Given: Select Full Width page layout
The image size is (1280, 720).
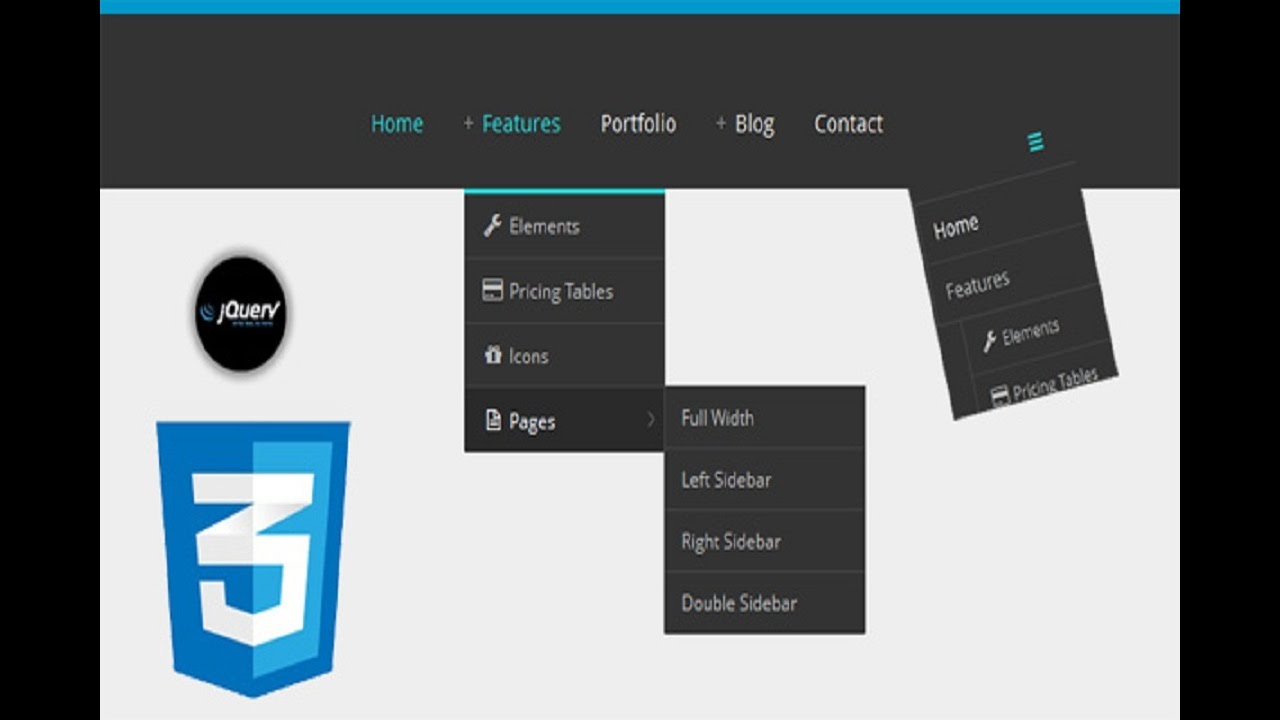Looking at the screenshot, I should 765,418.
